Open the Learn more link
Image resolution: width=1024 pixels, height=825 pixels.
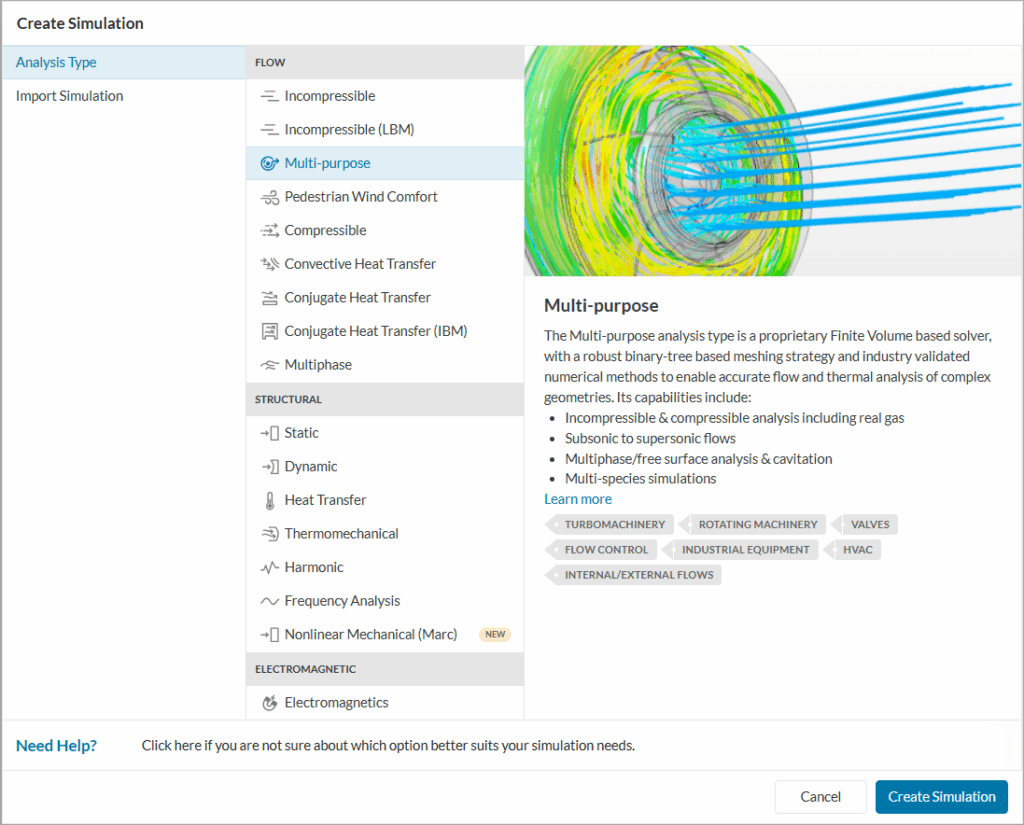(578, 499)
